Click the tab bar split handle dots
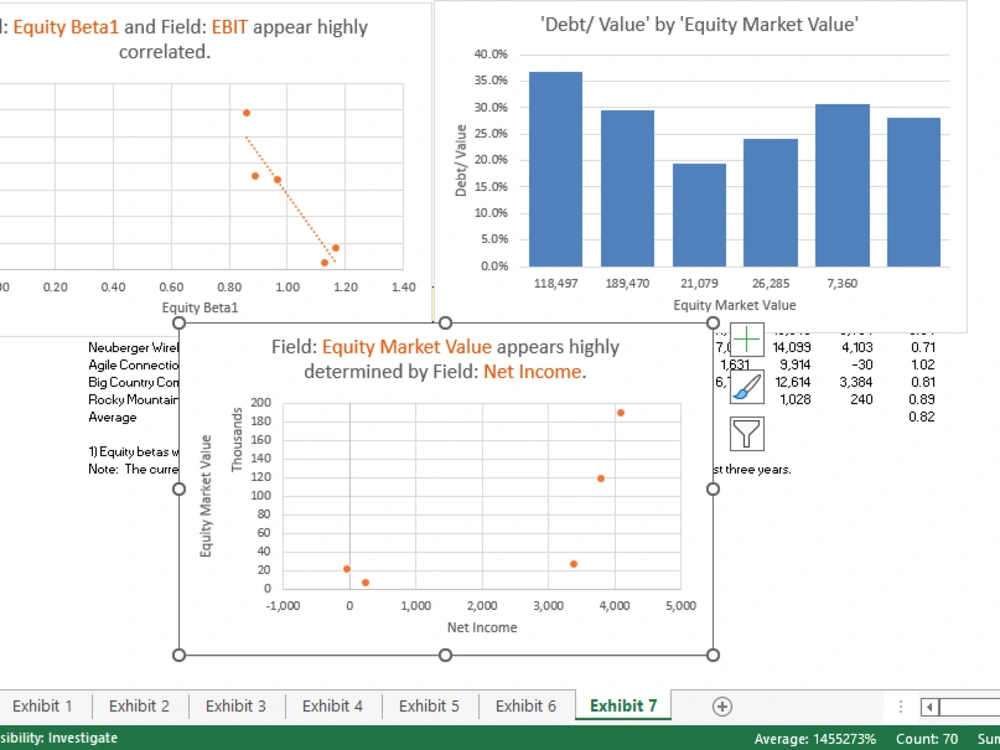The height and width of the screenshot is (750, 1000). tap(901, 707)
